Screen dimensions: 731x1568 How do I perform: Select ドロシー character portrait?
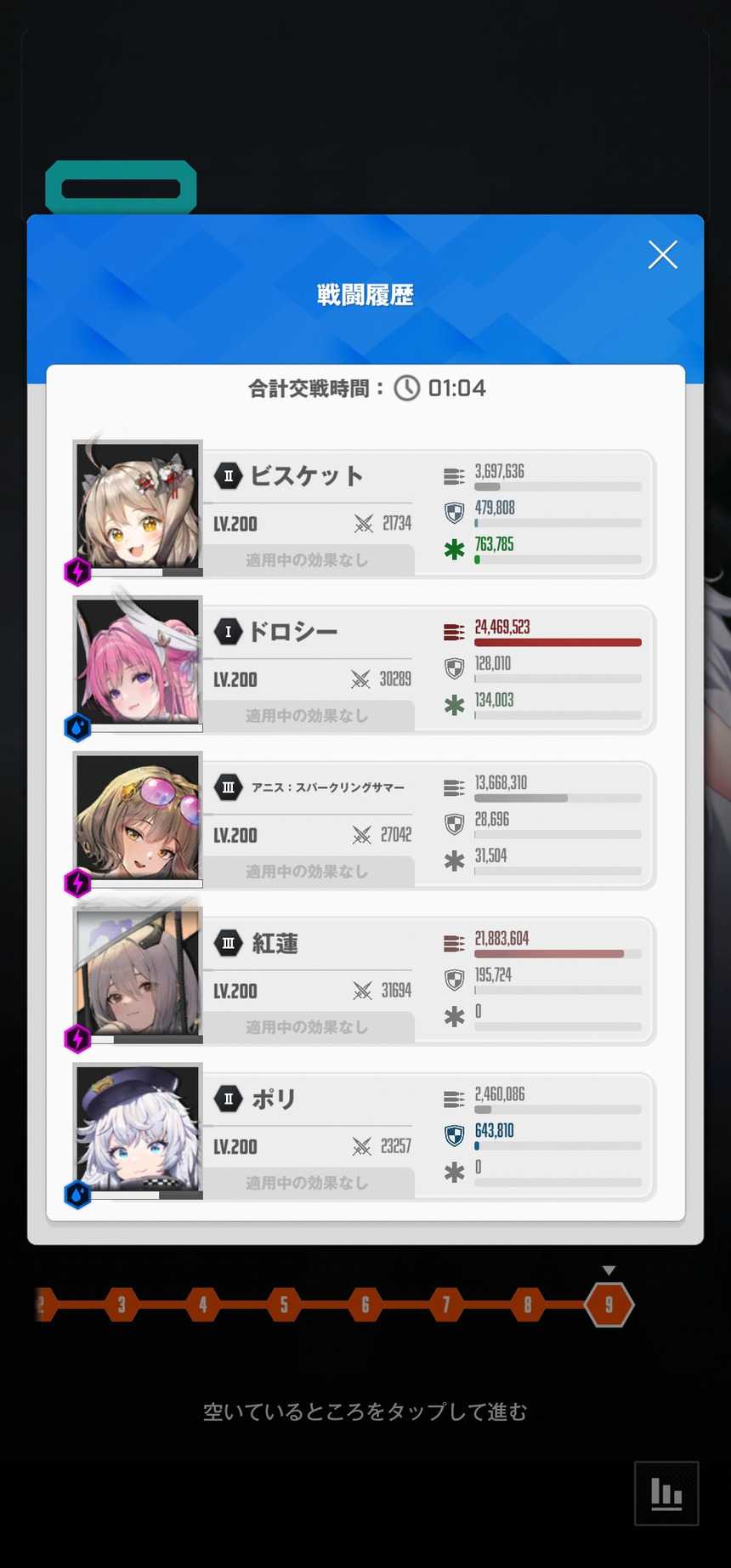click(x=138, y=661)
